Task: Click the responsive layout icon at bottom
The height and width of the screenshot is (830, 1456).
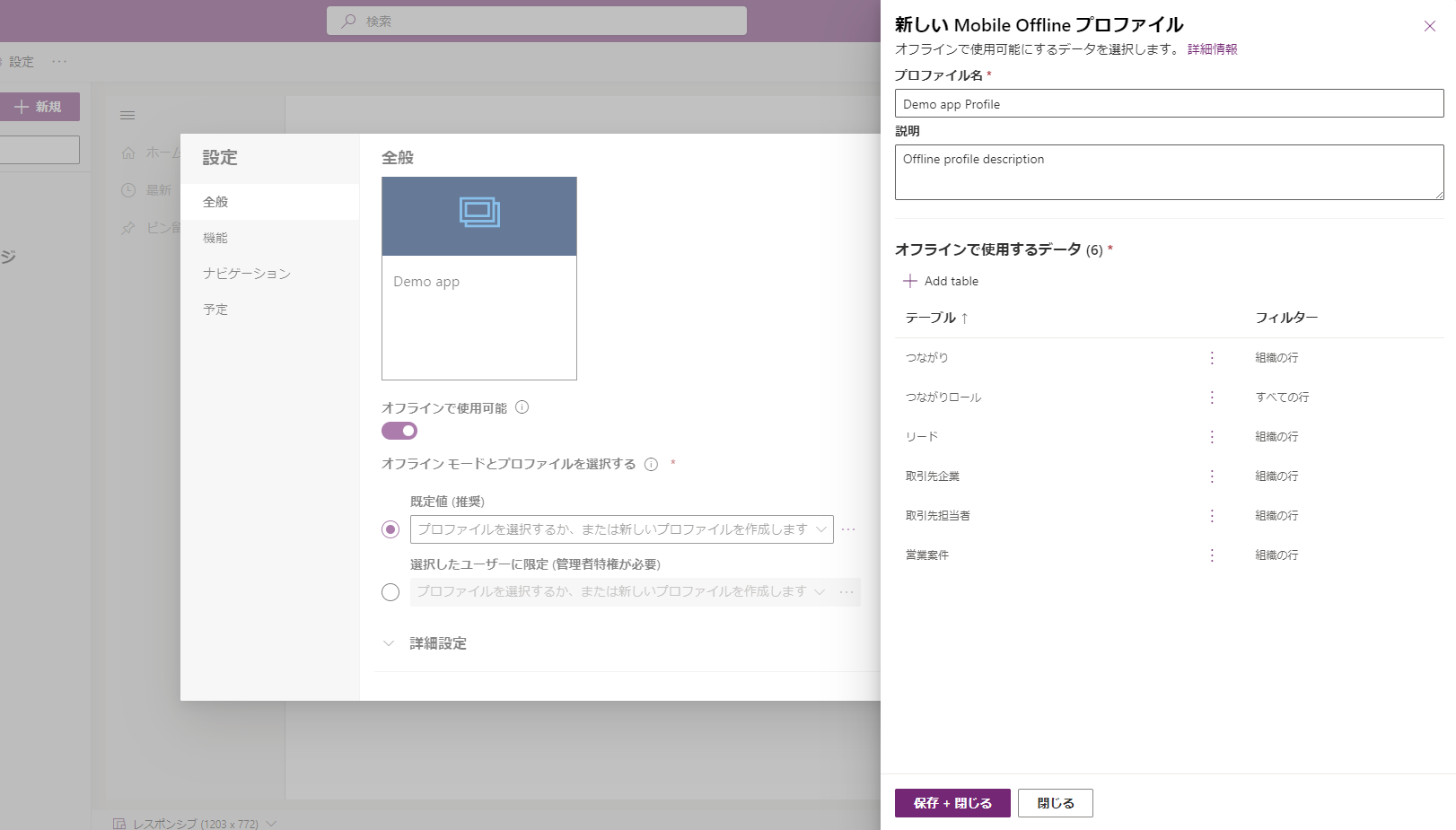Action: [119, 824]
